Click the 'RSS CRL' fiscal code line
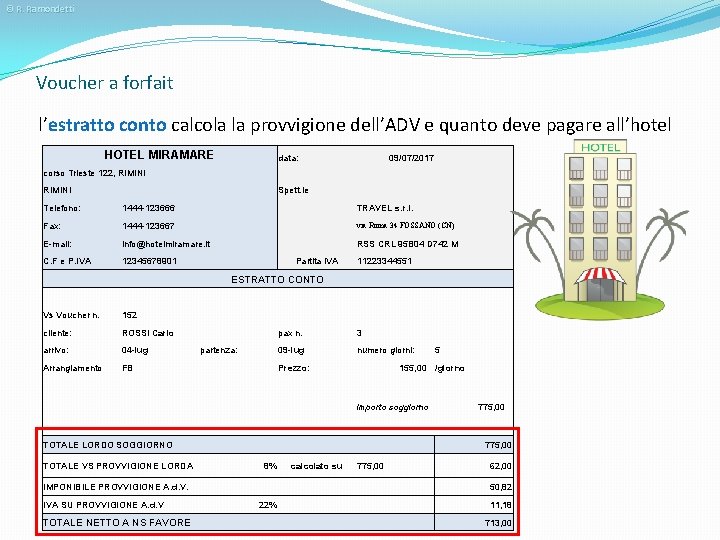 408,244
